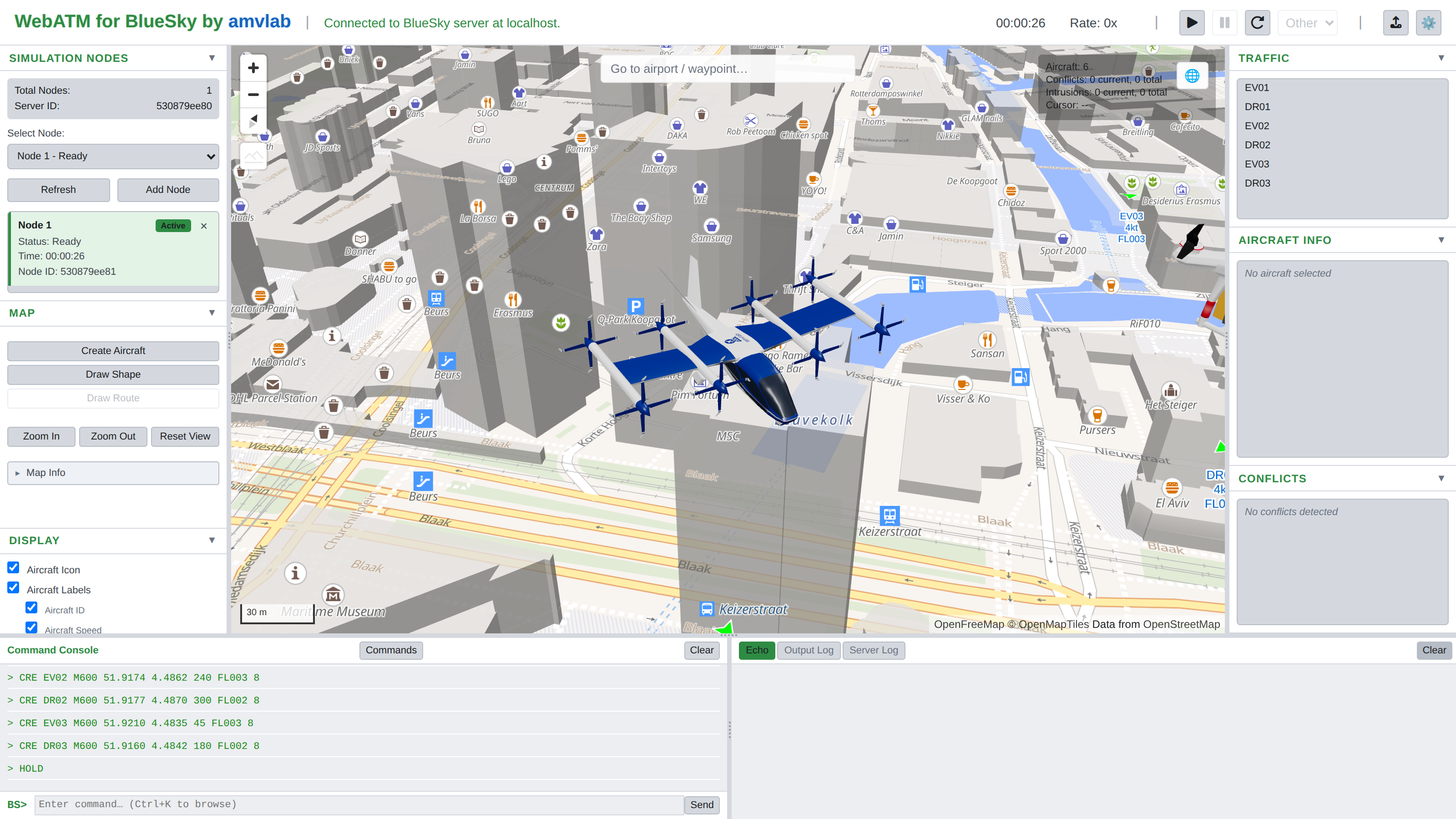Close the Node 1 card with X
This screenshot has height=819, width=1456.
pos(204,226)
